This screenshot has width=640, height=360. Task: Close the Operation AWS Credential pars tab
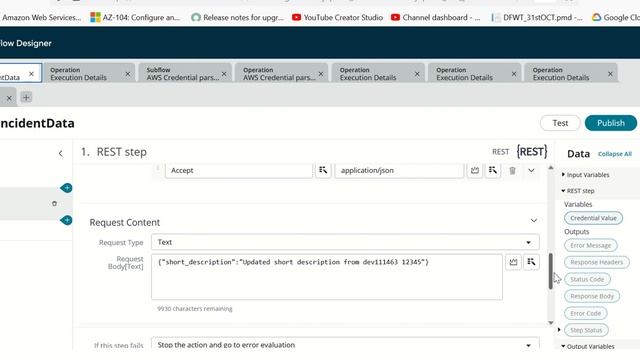(x=321, y=74)
